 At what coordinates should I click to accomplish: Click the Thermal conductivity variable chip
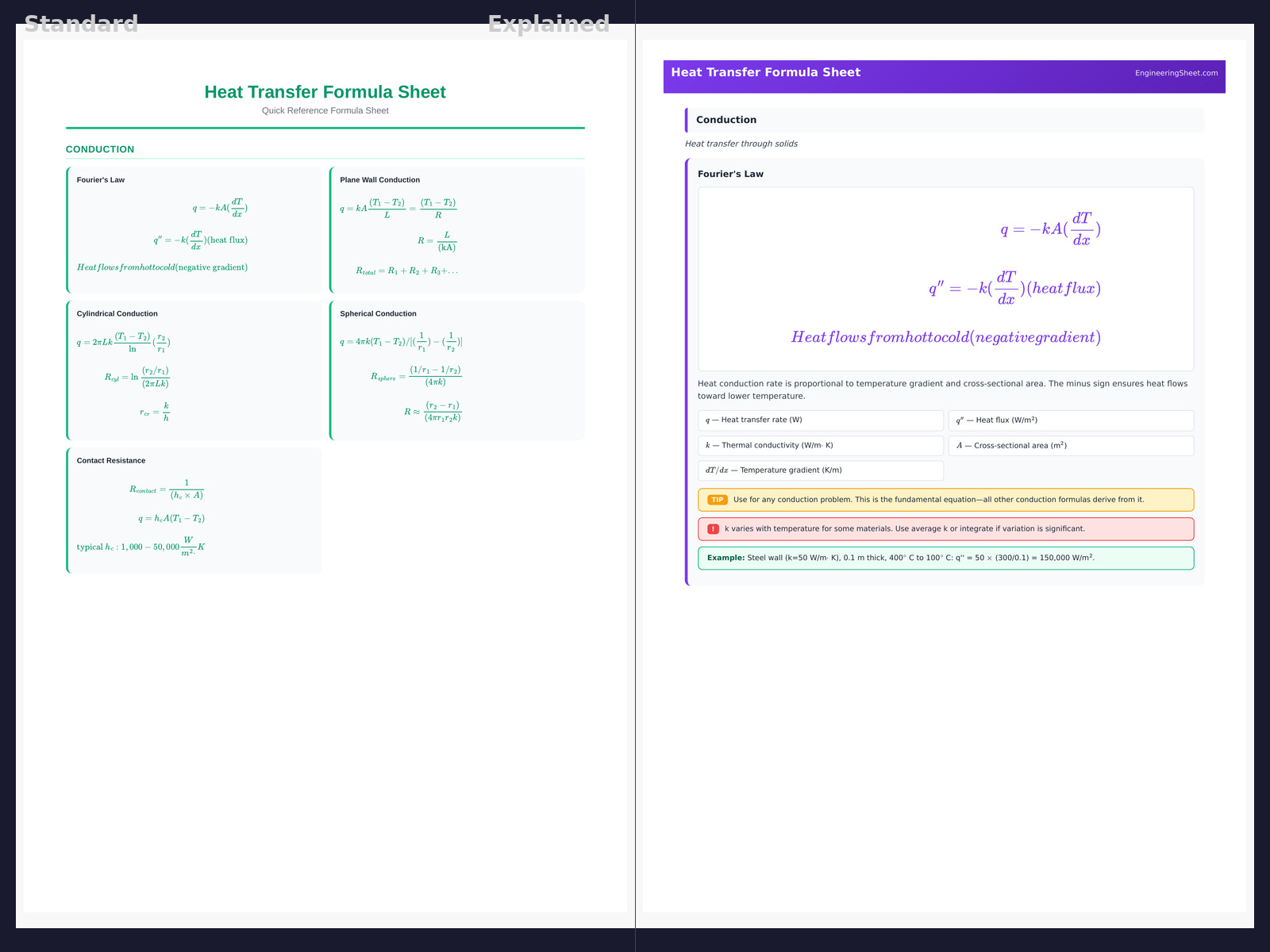[820, 446]
